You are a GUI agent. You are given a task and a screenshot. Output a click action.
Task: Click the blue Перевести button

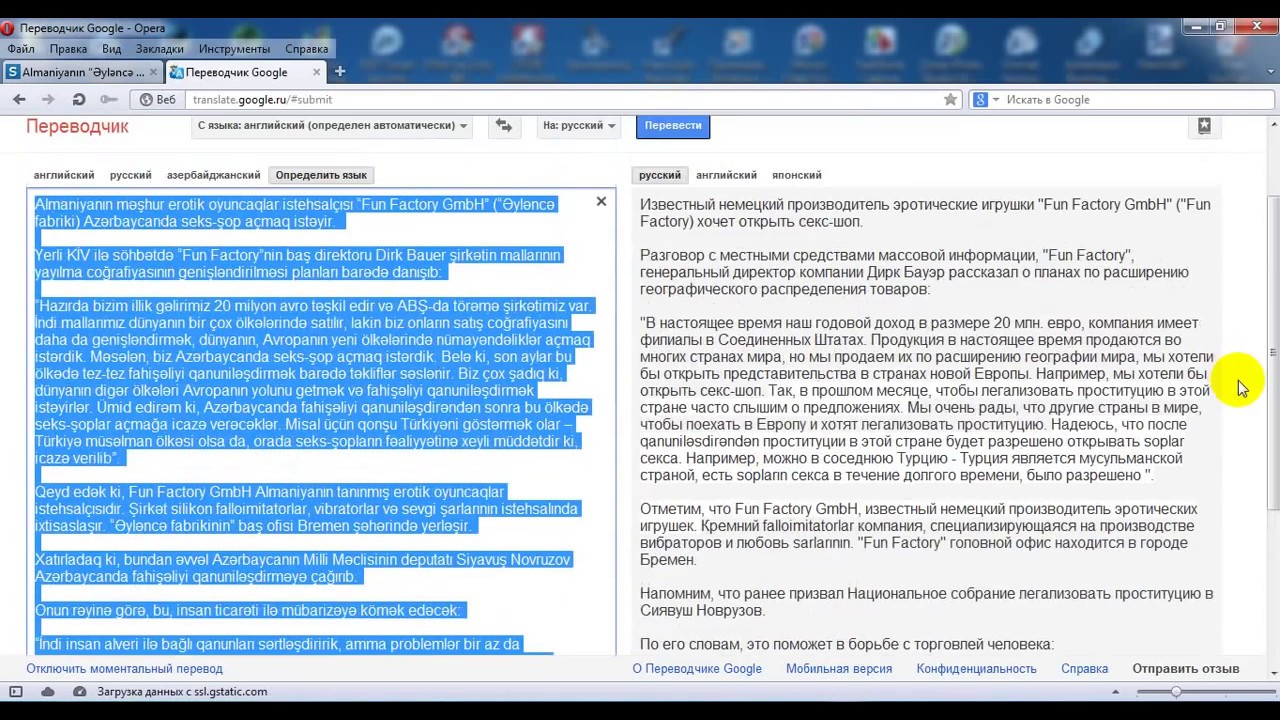[x=673, y=125]
